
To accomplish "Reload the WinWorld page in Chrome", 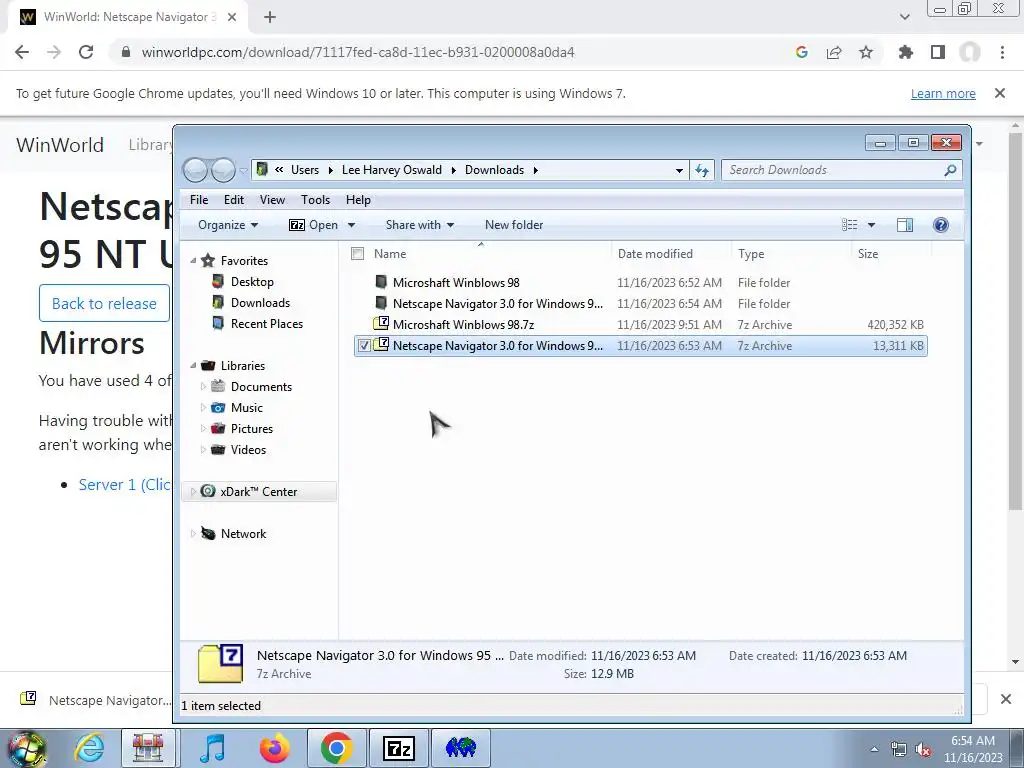I will point(86,52).
